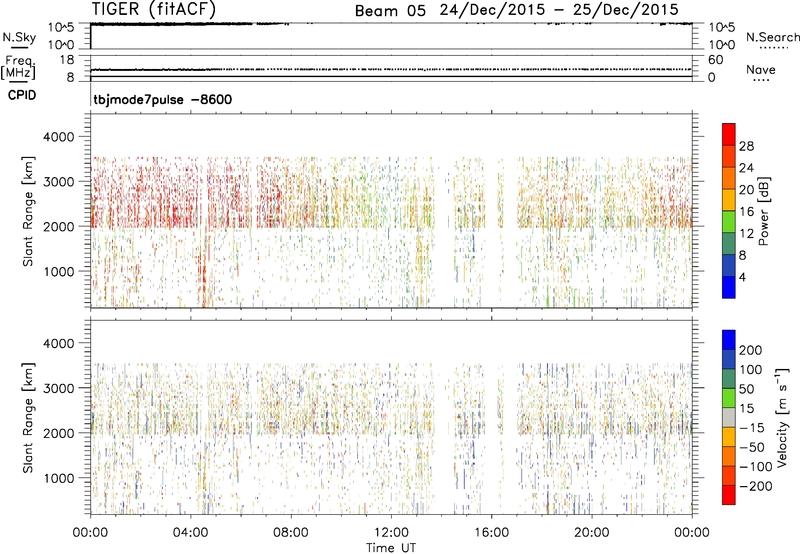
Task: Click the N.Sky legend label
Action: click(19, 37)
